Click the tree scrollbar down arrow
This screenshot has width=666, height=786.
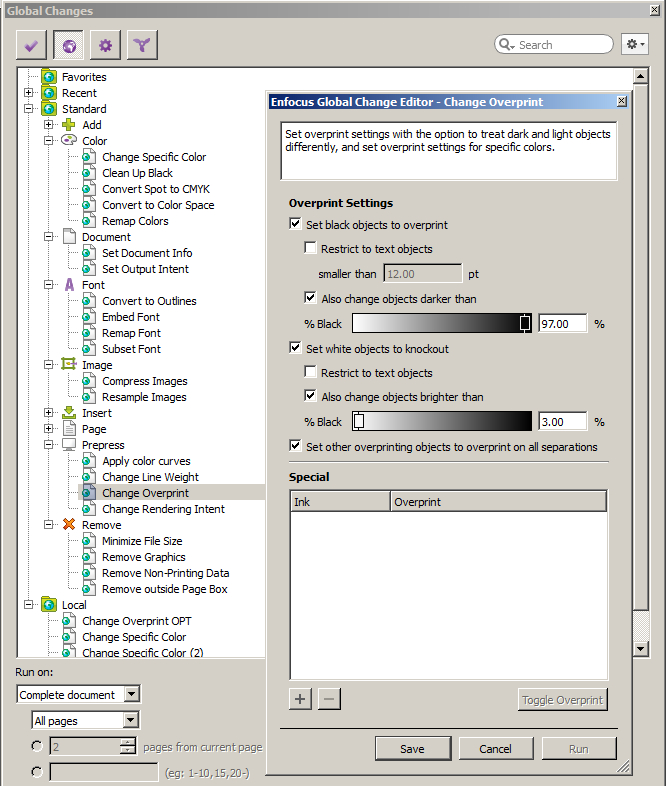pyautogui.click(x=641, y=648)
